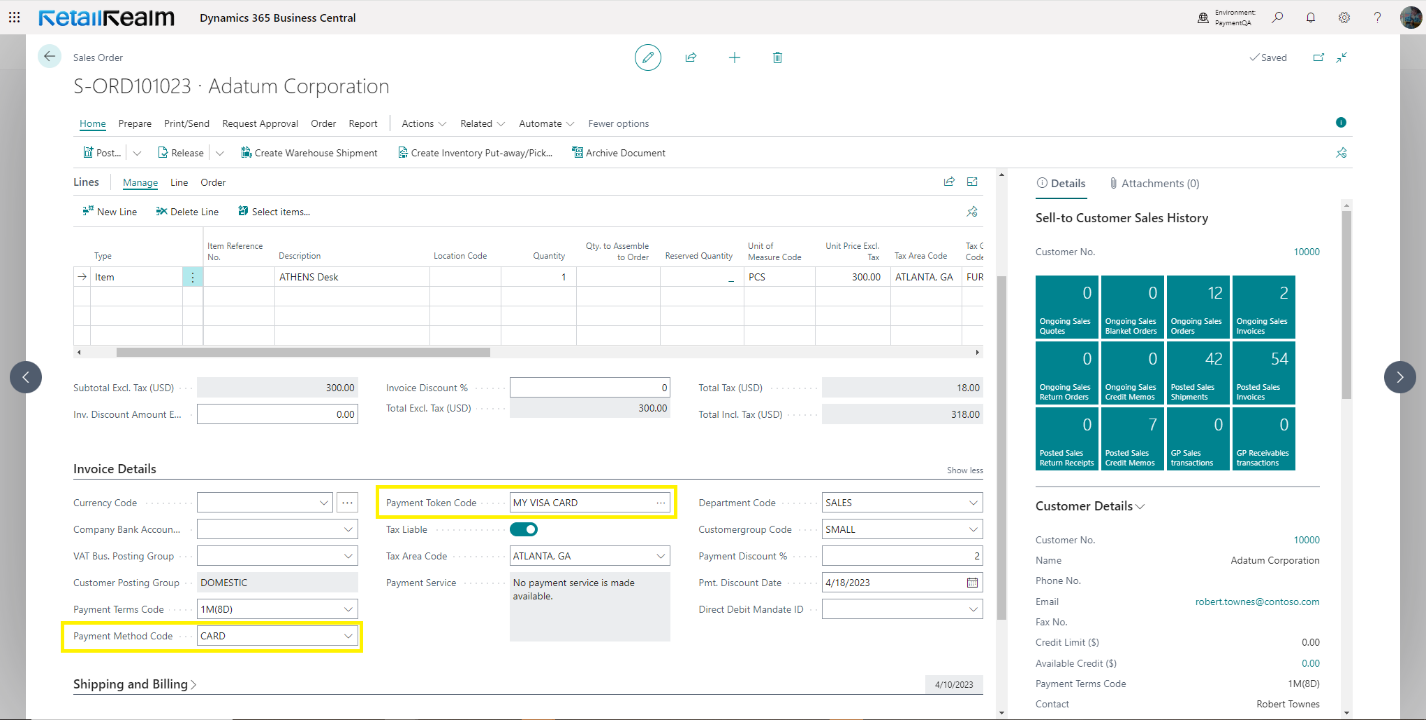Expand the Currency Code dropdown

coord(324,502)
